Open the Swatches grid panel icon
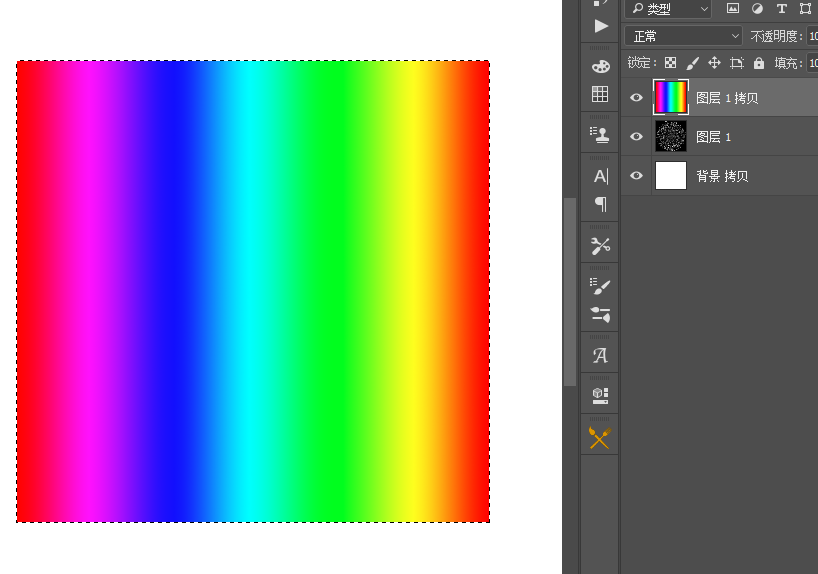 tap(600, 94)
